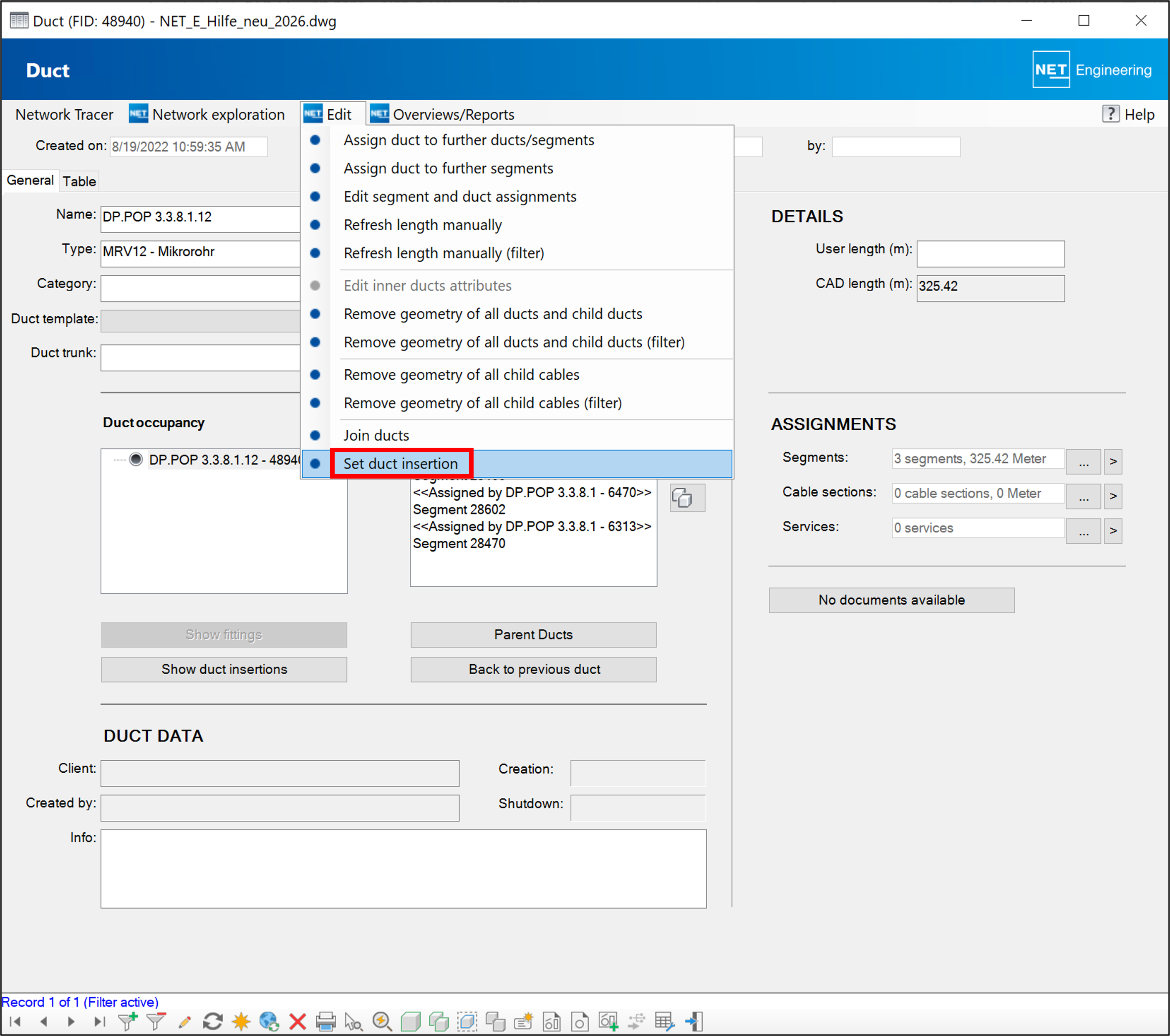
Task: Add a filter with funnel-plus icon
Action: point(127,1022)
